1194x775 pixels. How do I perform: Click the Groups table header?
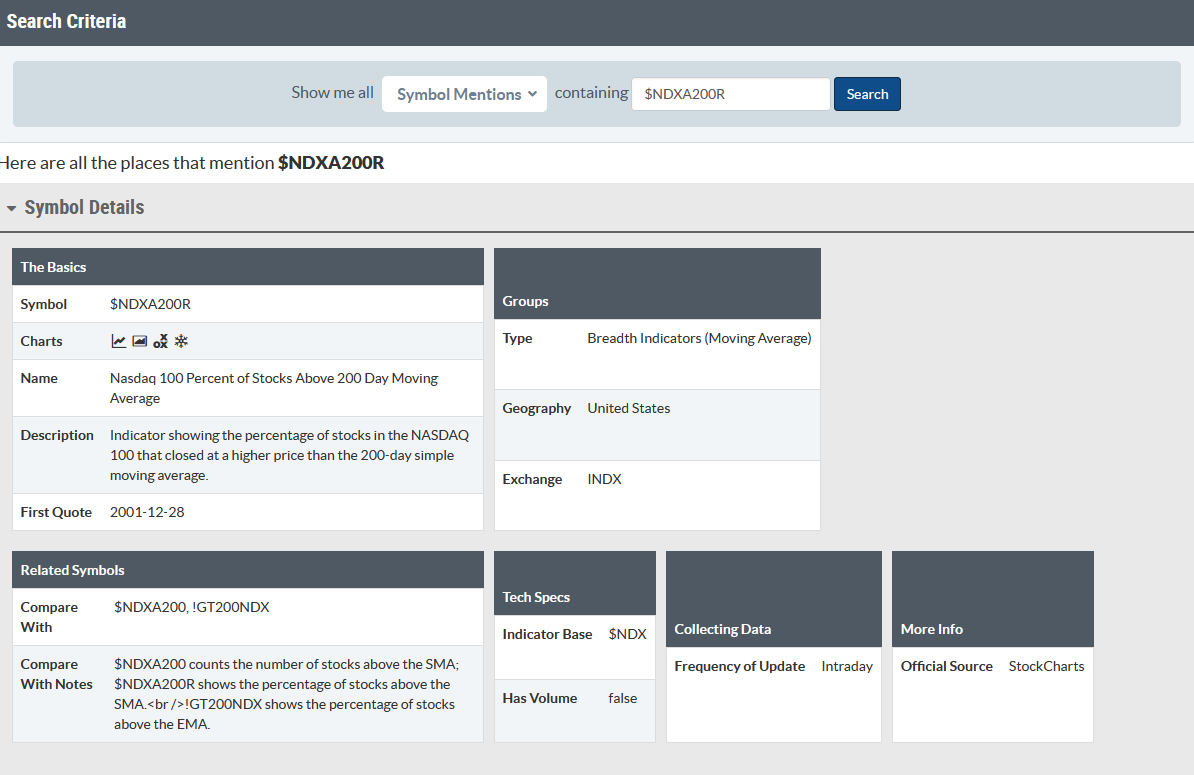coord(657,283)
